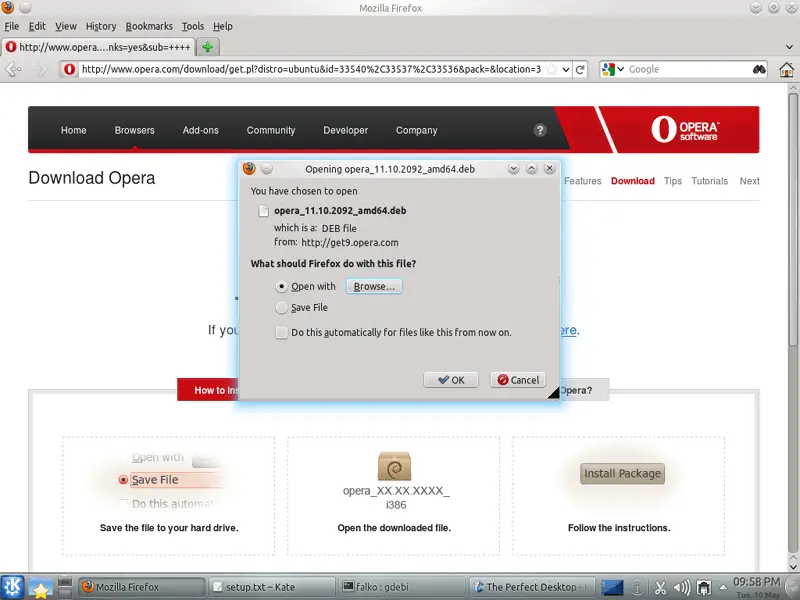
Task: Click the device notifier tray icon
Action: 704,588
